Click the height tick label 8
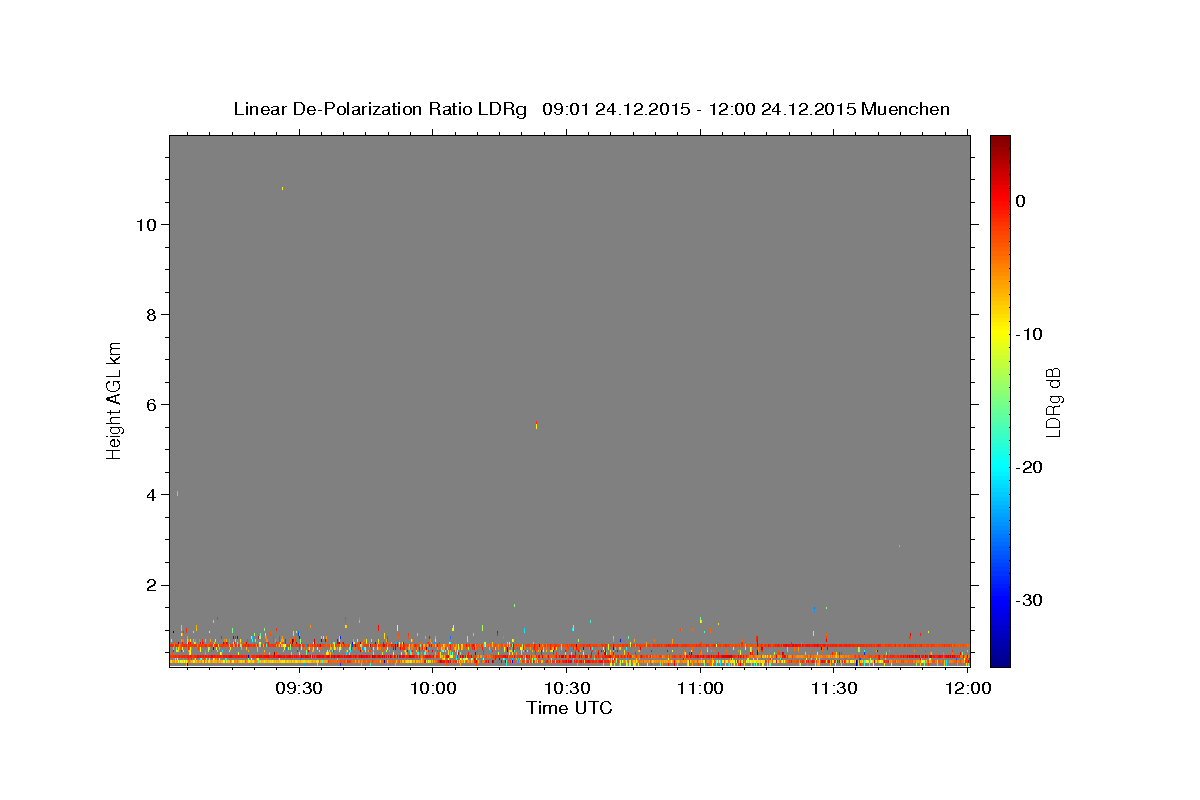Image resolution: width=1200 pixels, height=800 pixels. (x=149, y=315)
